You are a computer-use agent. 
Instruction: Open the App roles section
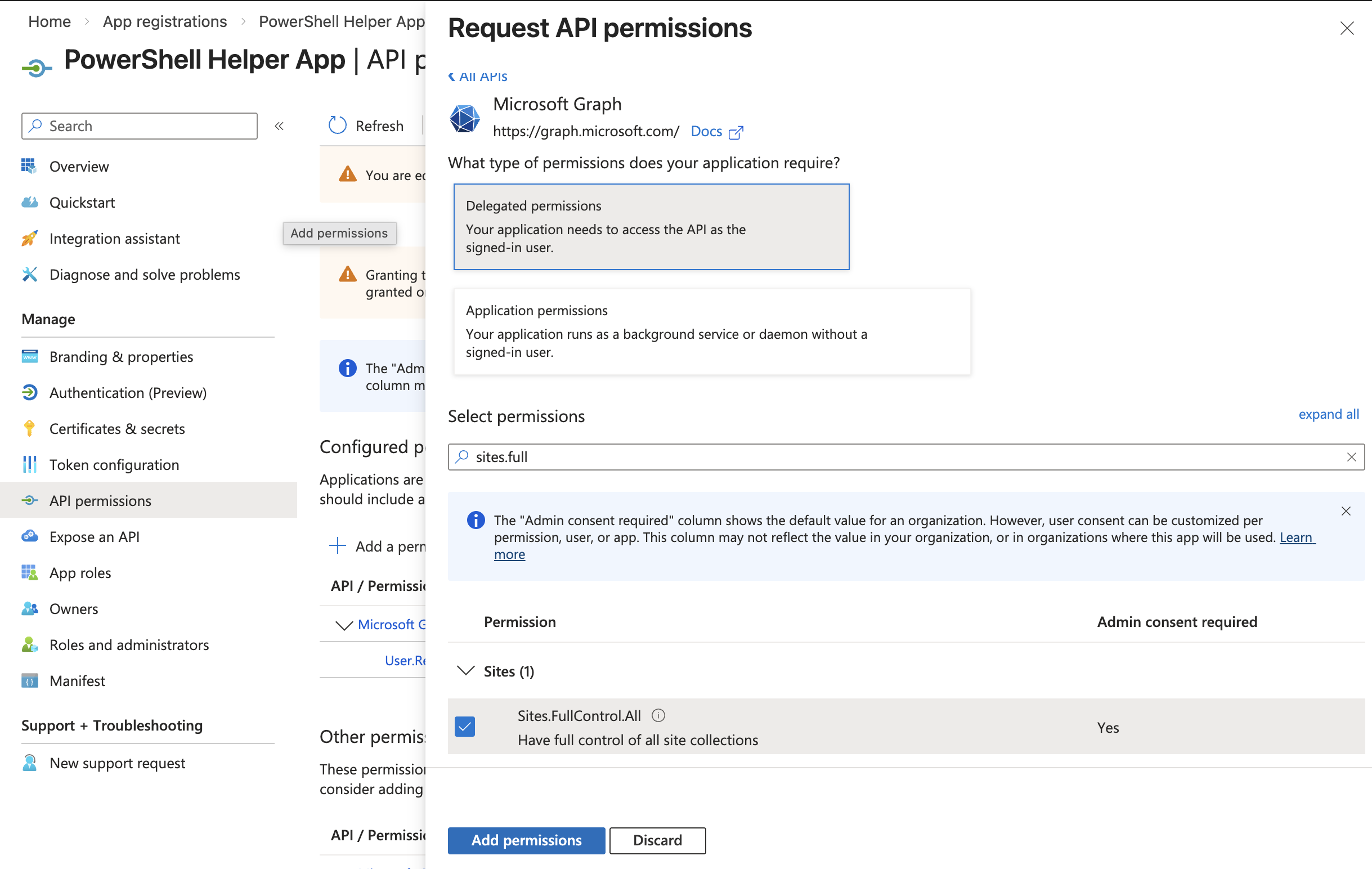pos(80,573)
